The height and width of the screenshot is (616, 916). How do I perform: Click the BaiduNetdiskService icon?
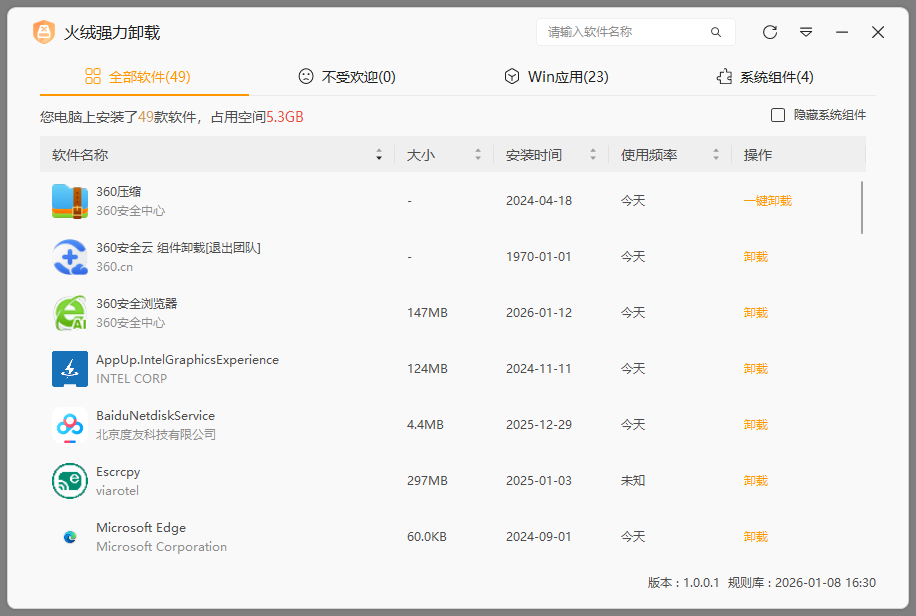coord(70,425)
